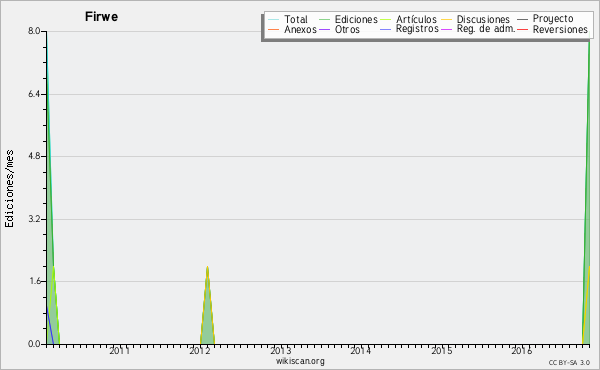Click the 3.2 y-axis value

click(x=34, y=219)
